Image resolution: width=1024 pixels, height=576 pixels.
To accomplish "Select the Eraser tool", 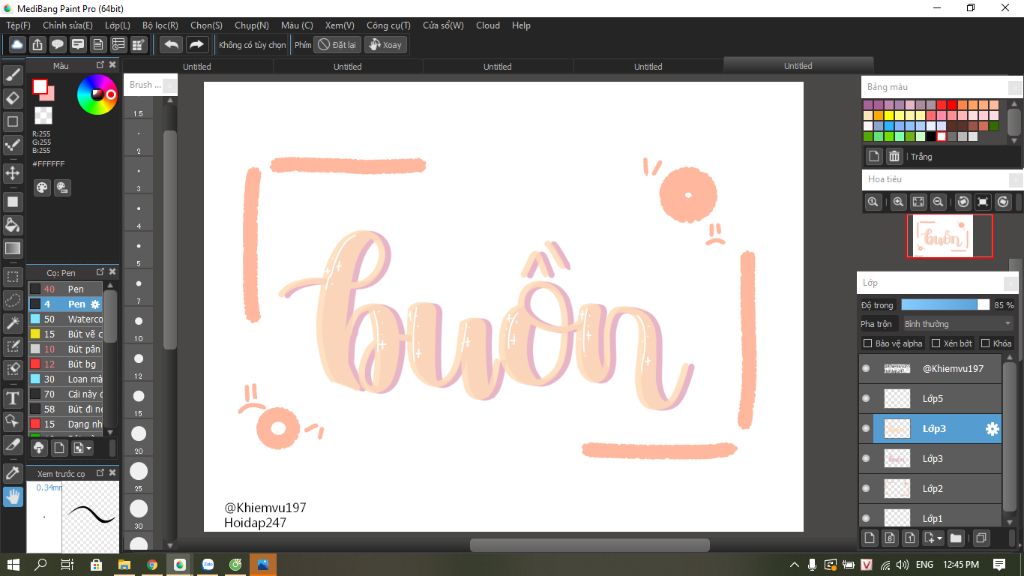I will point(12,99).
